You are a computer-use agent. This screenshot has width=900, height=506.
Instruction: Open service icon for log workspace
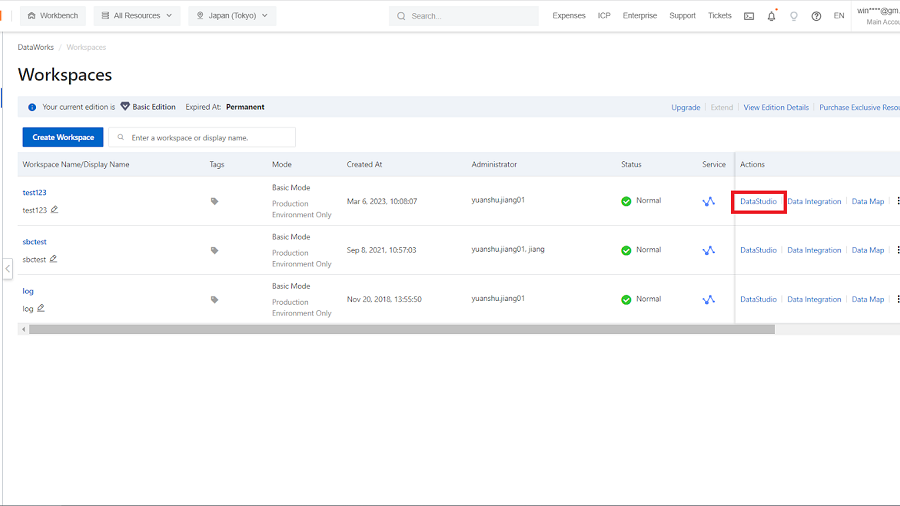click(x=708, y=299)
